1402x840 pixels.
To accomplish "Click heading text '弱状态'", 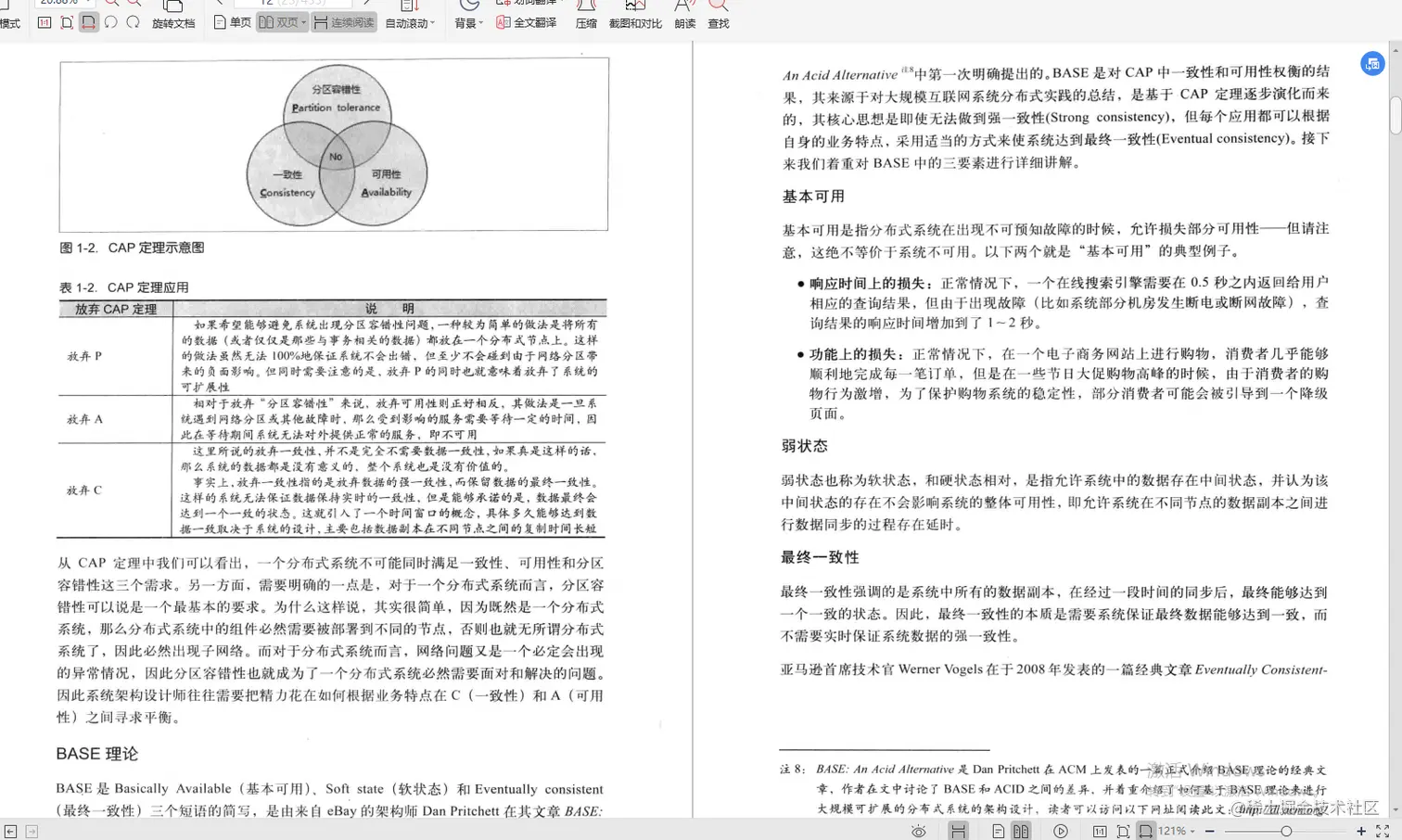I will 805,446.
